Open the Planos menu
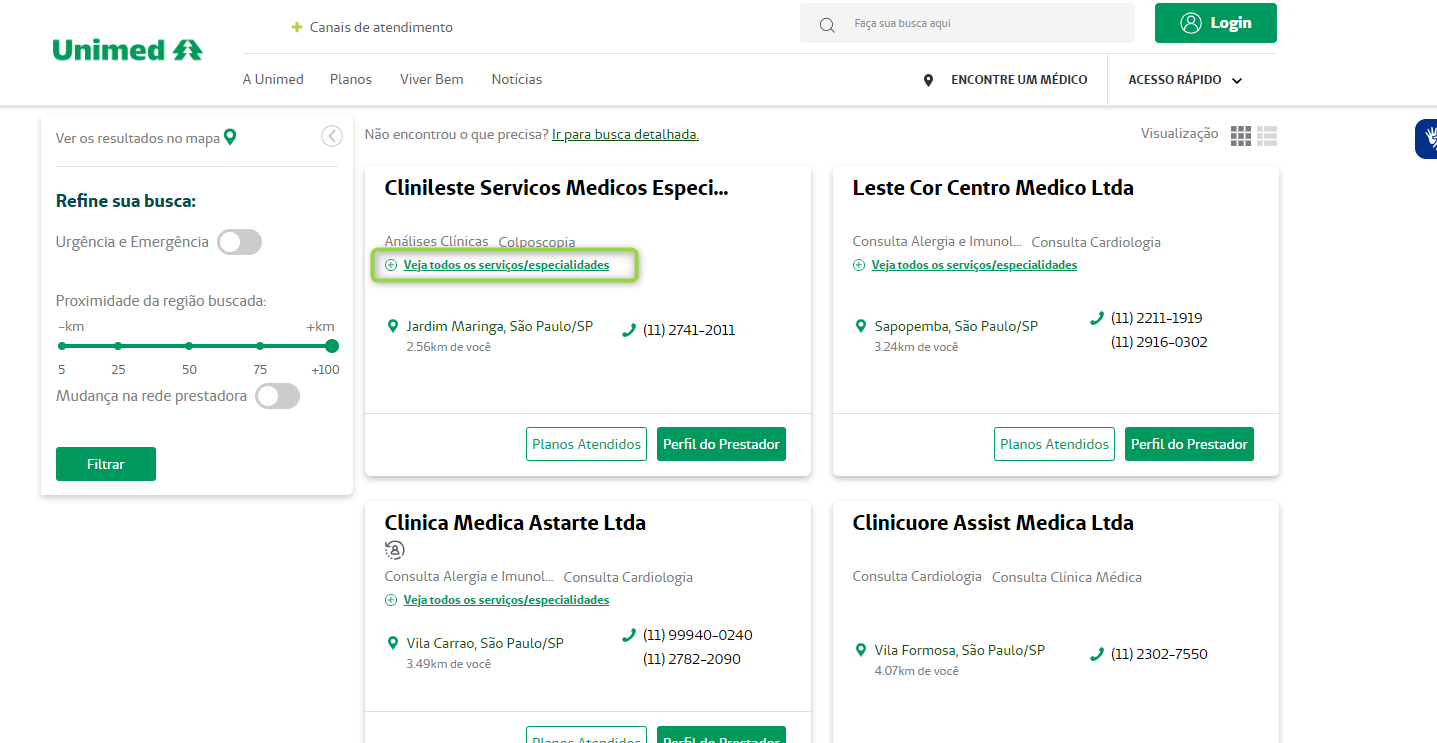Image resolution: width=1437 pixels, height=743 pixels. pyautogui.click(x=351, y=79)
